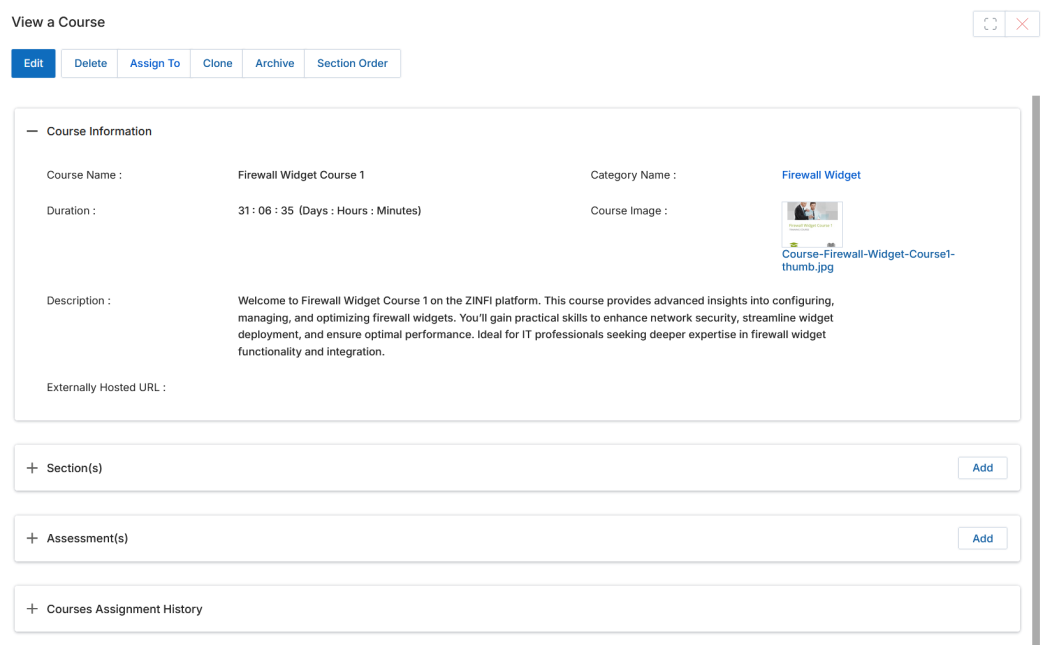Archive this course
This screenshot has height=645, width=1052.
[274, 63]
